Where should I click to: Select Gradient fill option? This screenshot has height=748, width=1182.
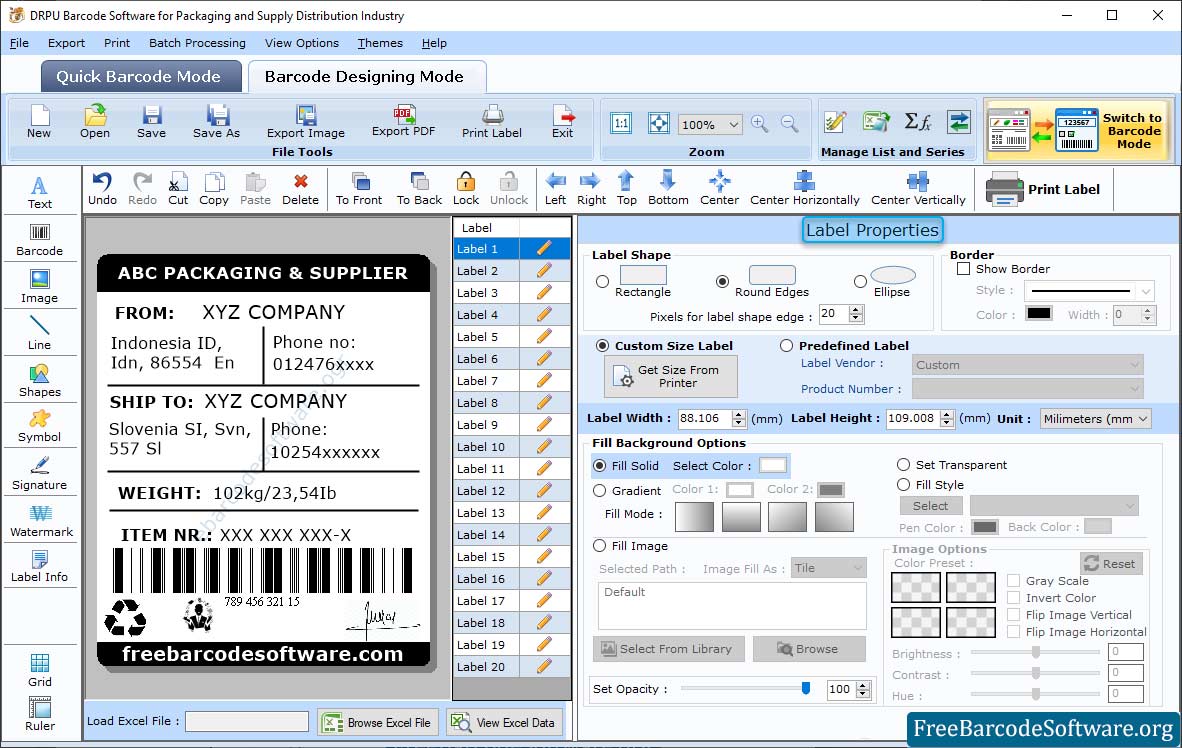[x=599, y=491]
